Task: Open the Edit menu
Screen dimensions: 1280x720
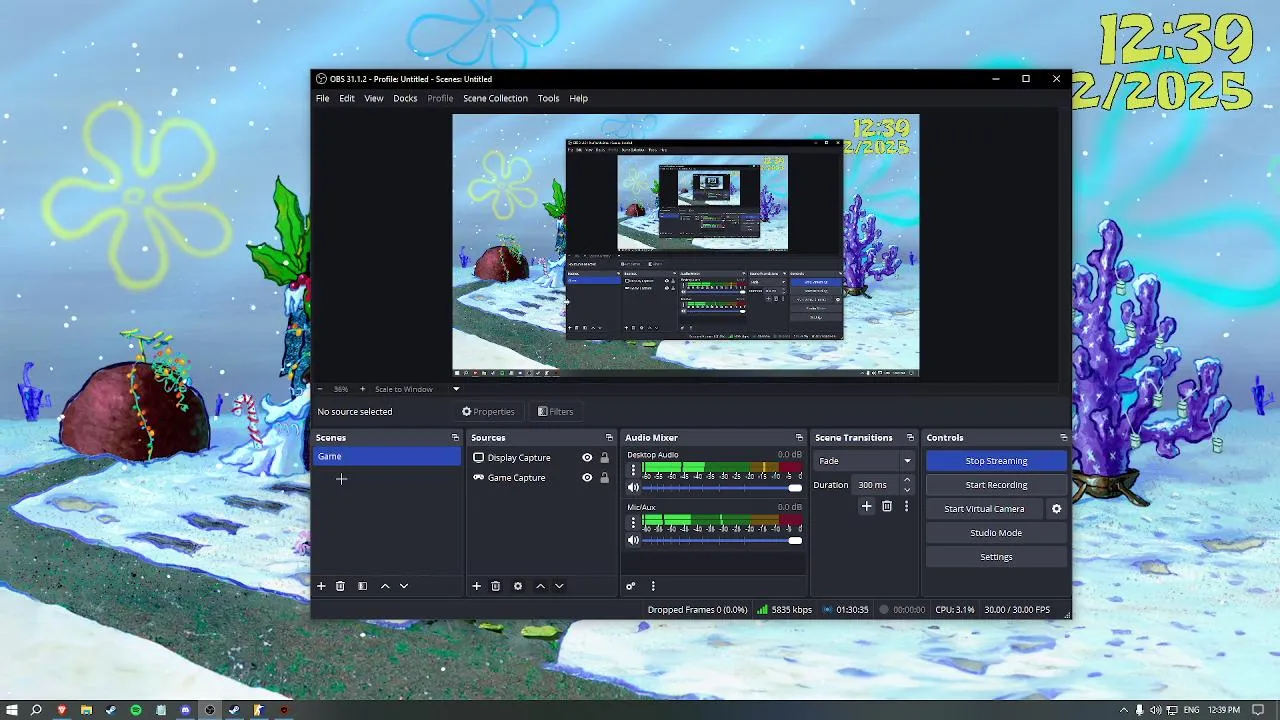Action: pyautogui.click(x=347, y=98)
